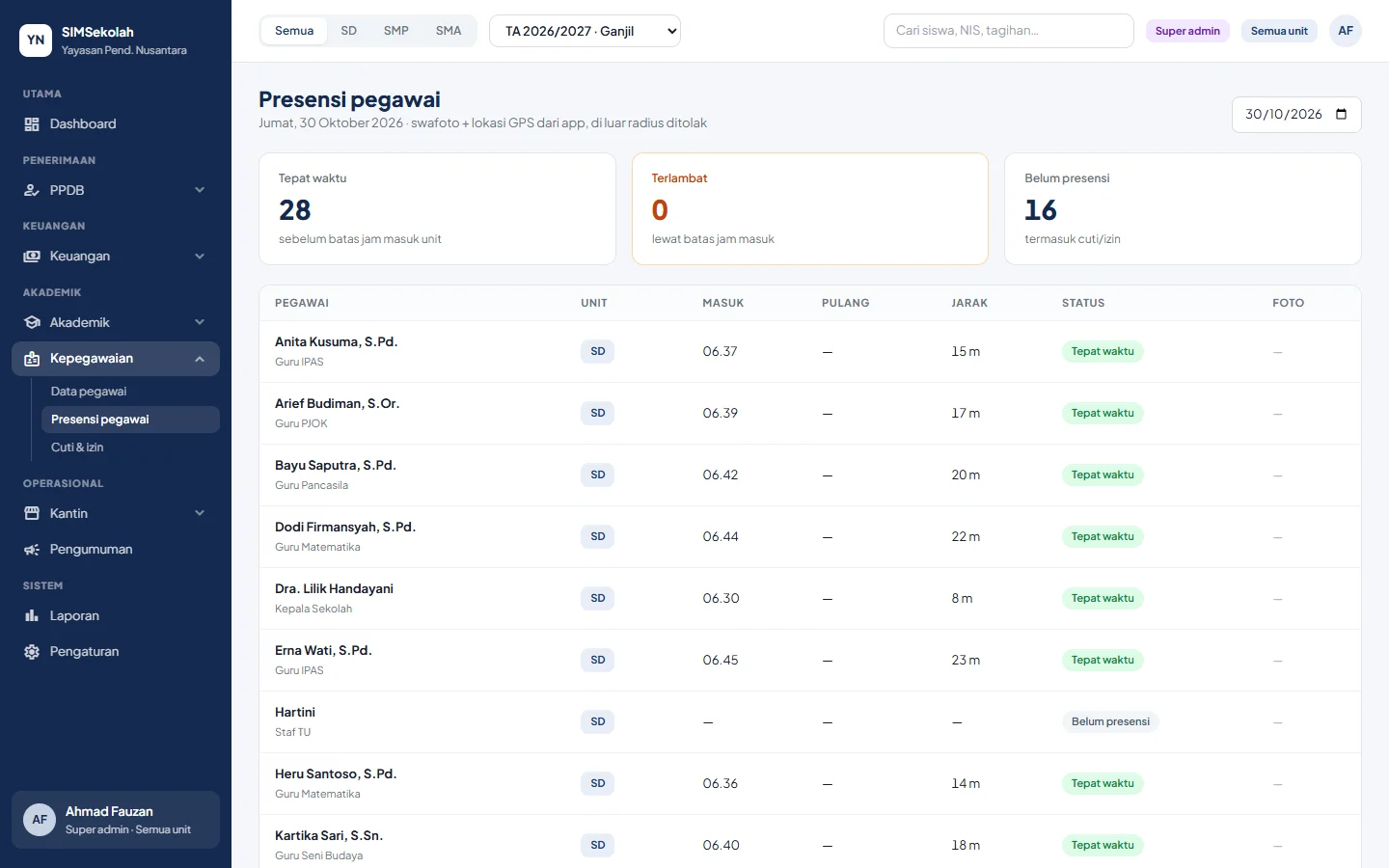1389x868 pixels.
Task: Click the Kantin store icon
Action: [x=32, y=514]
